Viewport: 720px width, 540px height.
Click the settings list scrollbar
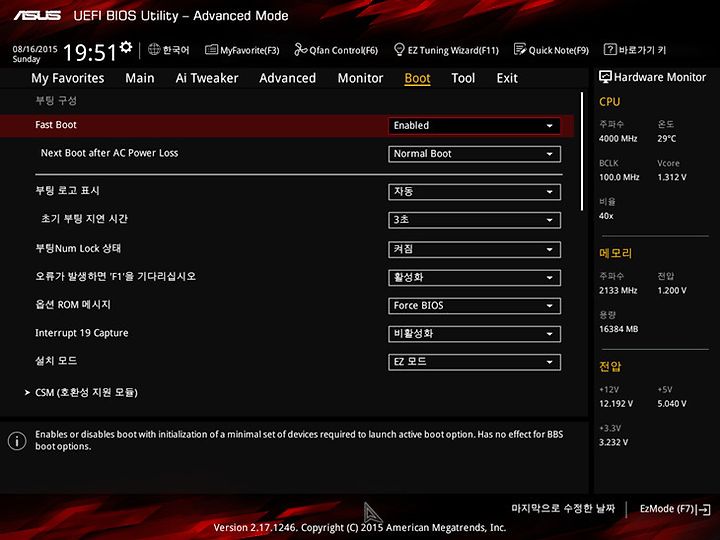tap(582, 152)
